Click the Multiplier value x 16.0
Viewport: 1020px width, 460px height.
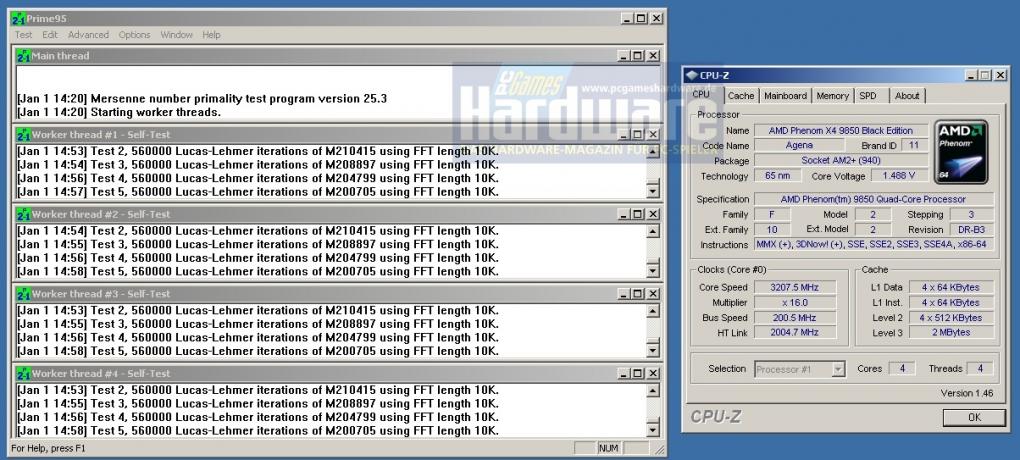(794, 303)
